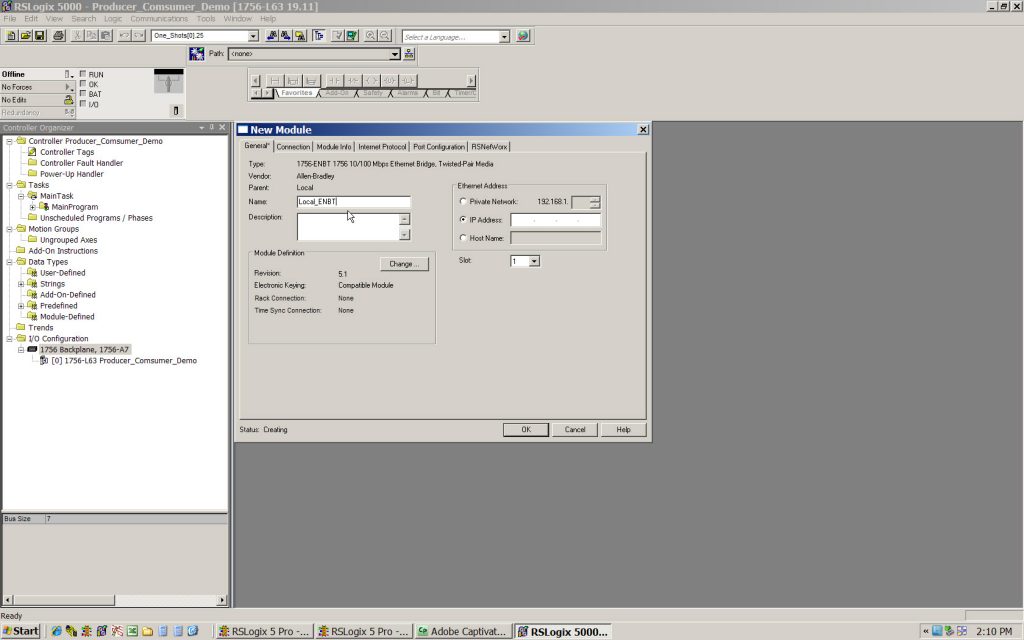Click the Change... module definition button

click(x=404, y=264)
